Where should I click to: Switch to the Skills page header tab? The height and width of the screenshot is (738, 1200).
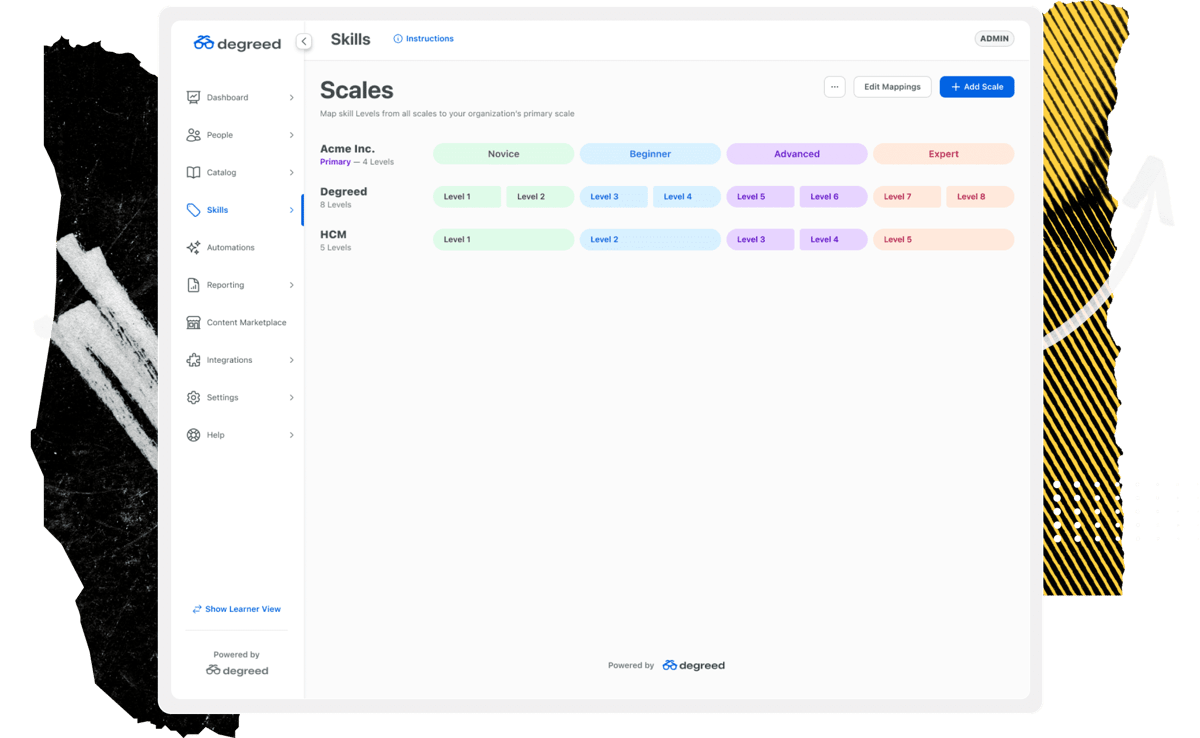click(350, 38)
